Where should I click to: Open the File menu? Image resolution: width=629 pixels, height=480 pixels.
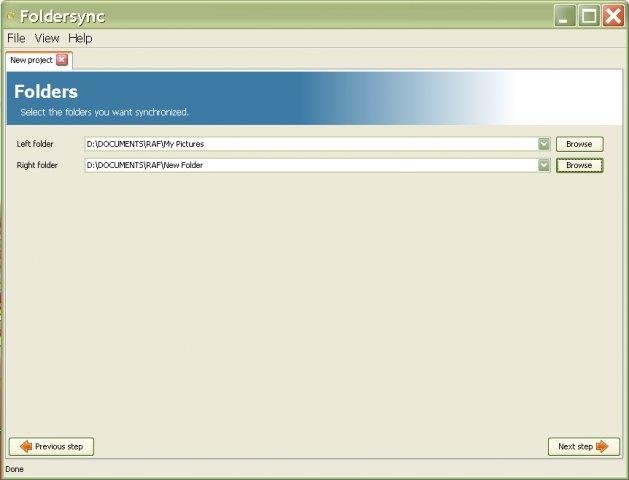point(16,38)
